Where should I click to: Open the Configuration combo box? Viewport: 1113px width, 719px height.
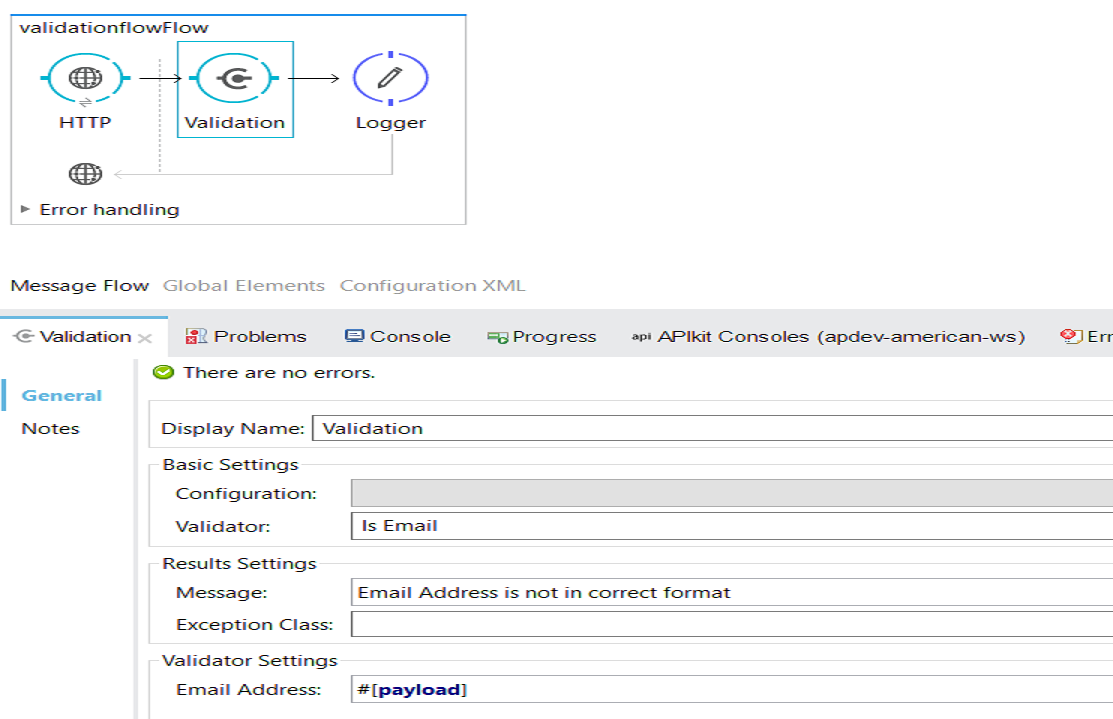click(731, 493)
